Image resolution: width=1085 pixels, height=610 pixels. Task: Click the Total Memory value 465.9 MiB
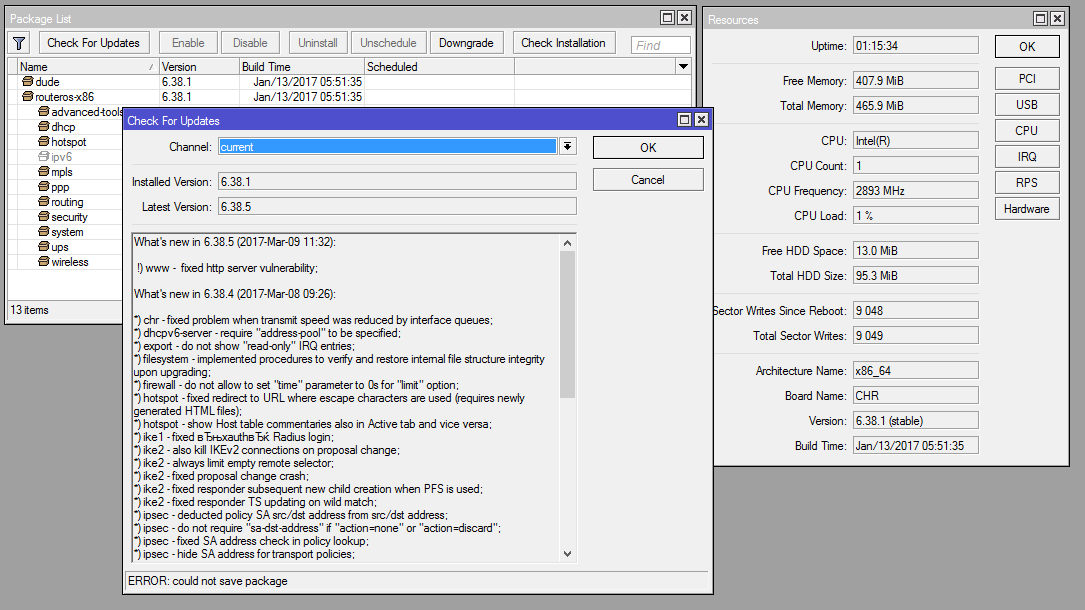click(915, 105)
